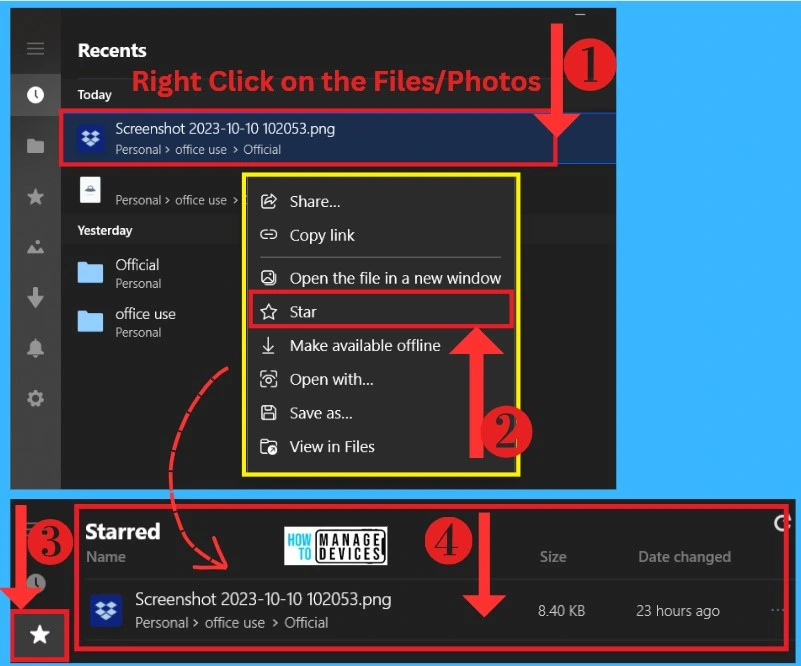Click the Dropbox icon in Starred list
The image size is (801, 666).
tap(106, 610)
